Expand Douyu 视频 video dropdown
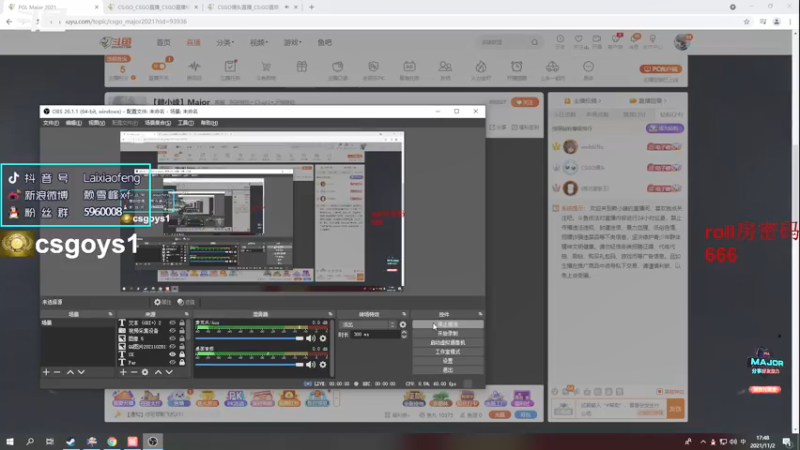 pos(259,42)
